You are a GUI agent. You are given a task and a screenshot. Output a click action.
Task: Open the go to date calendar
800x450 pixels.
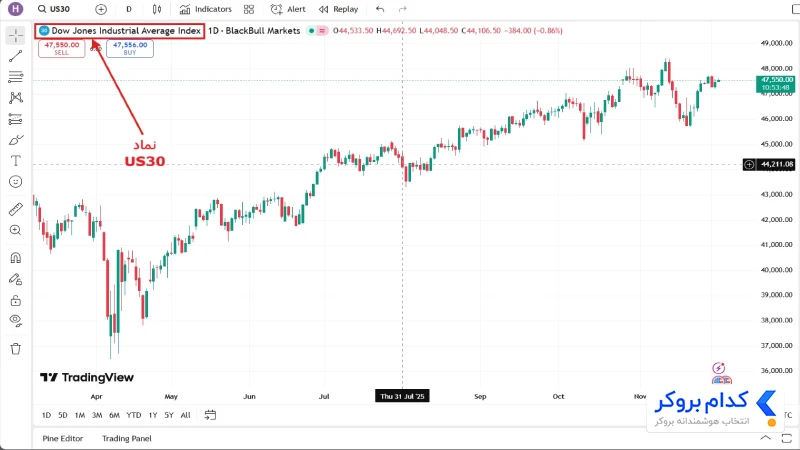tap(210, 415)
